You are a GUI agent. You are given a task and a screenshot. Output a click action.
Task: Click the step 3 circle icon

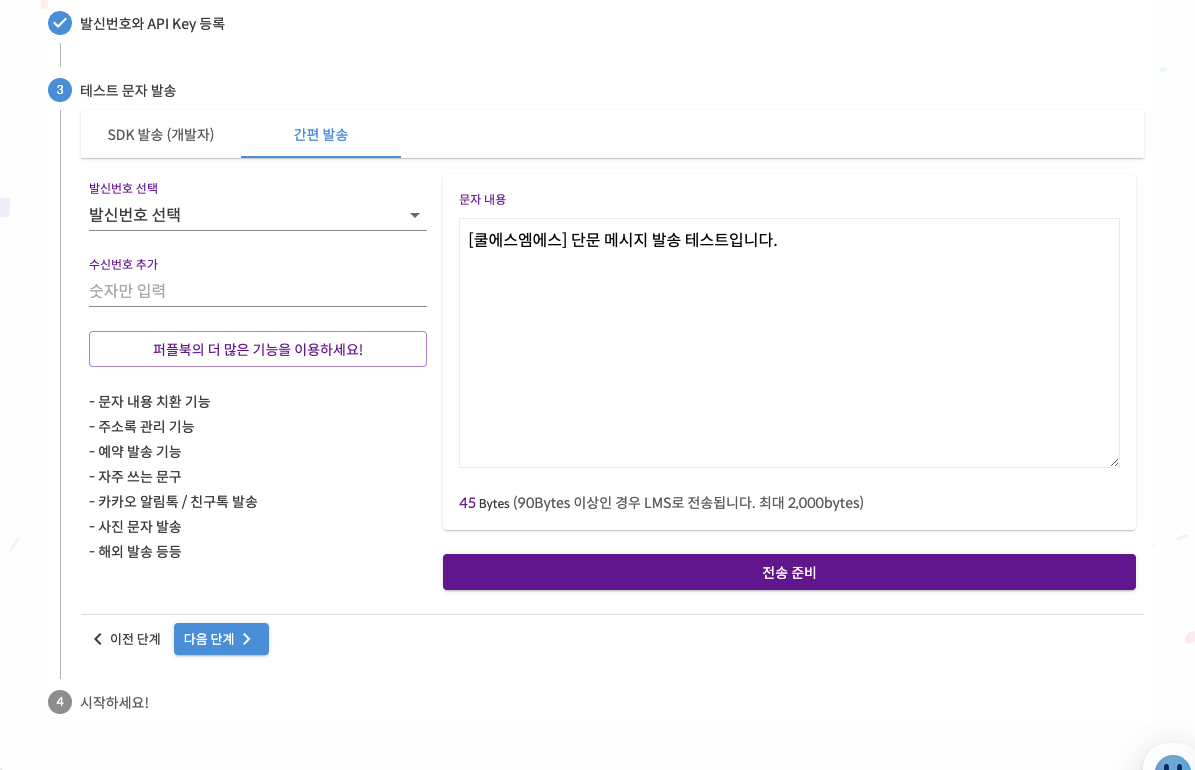click(x=59, y=90)
